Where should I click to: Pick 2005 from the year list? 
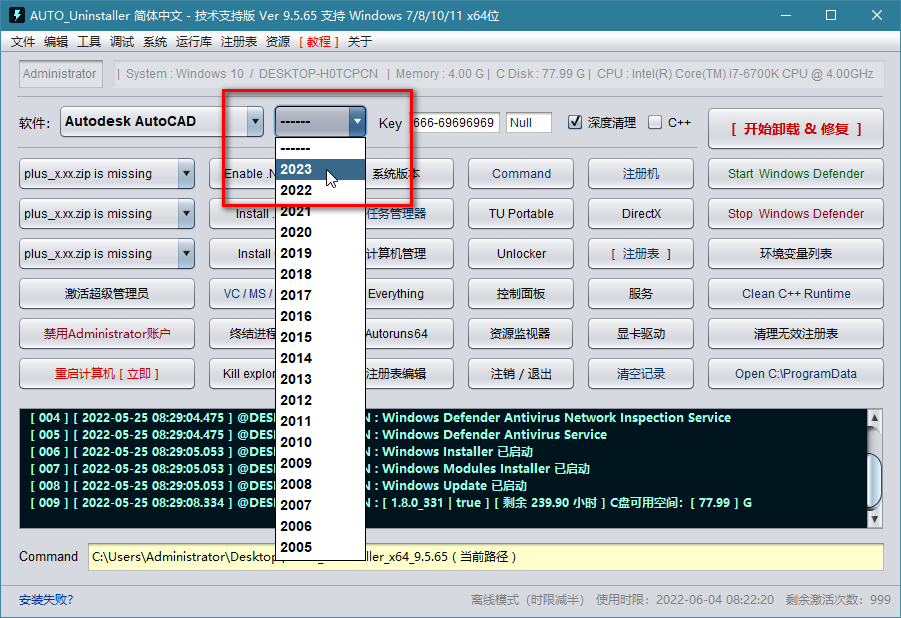tap(320, 547)
